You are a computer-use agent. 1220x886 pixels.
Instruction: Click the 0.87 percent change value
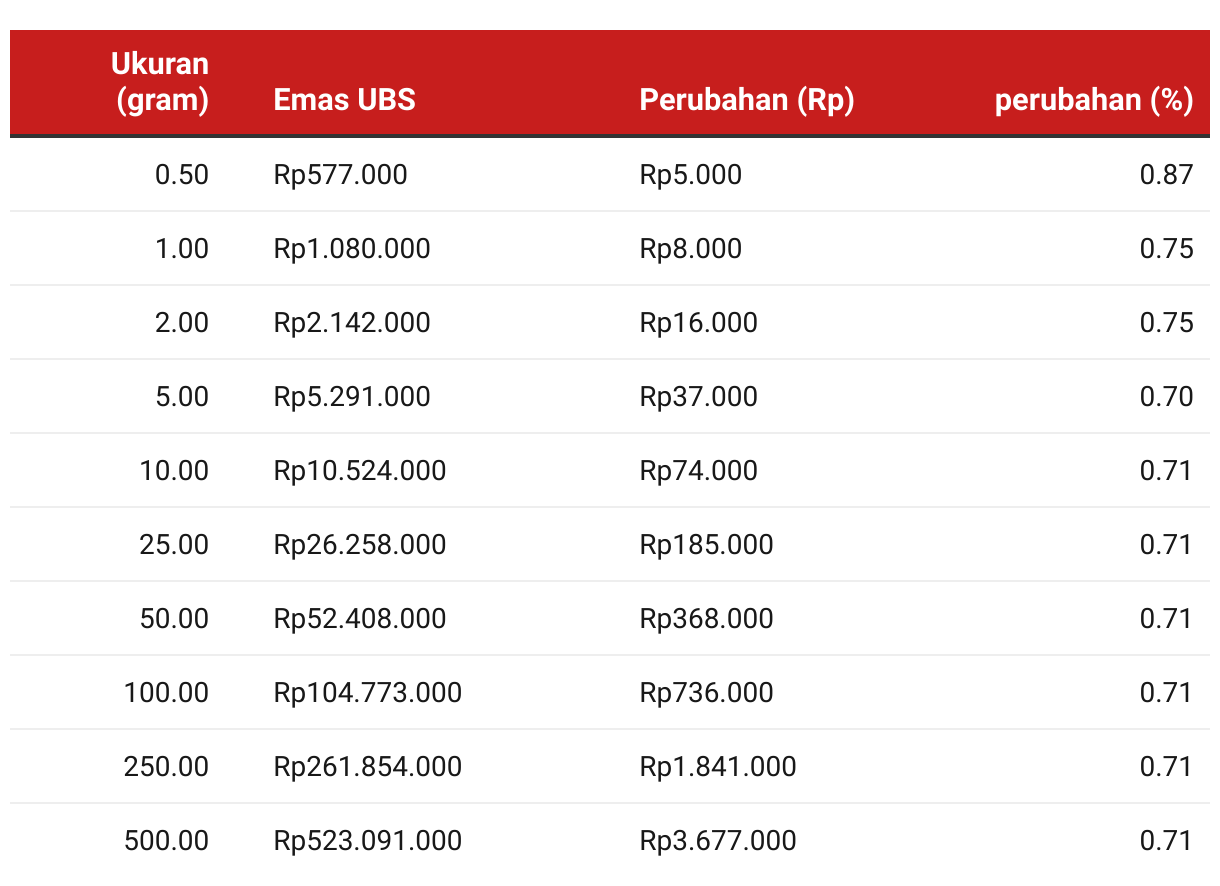(x=1167, y=175)
